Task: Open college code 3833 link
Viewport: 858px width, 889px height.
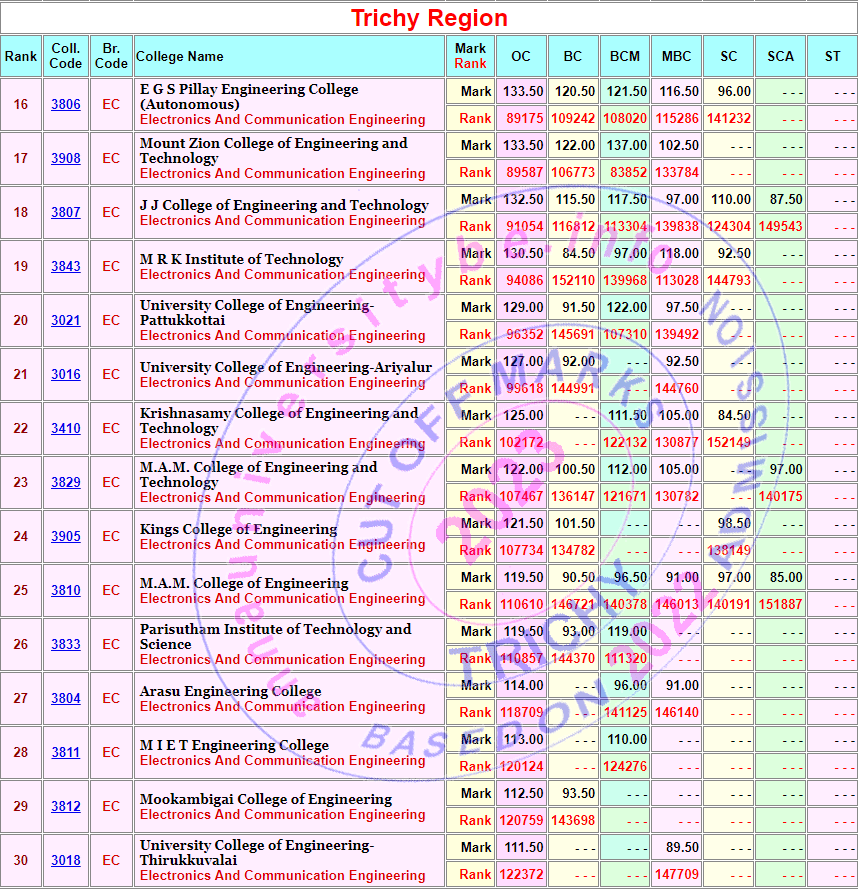Action: click(x=66, y=644)
